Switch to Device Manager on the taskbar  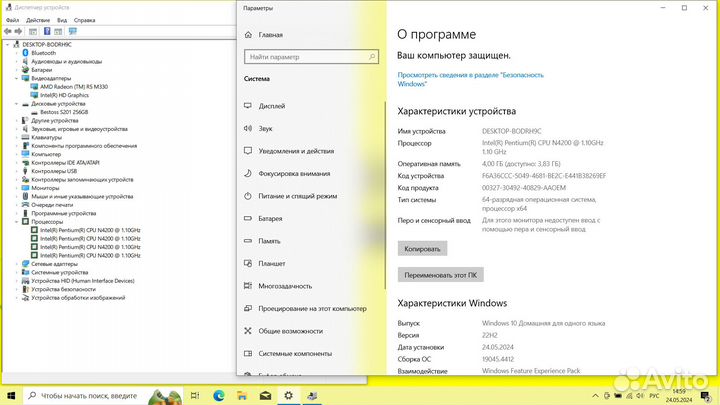point(312,395)
